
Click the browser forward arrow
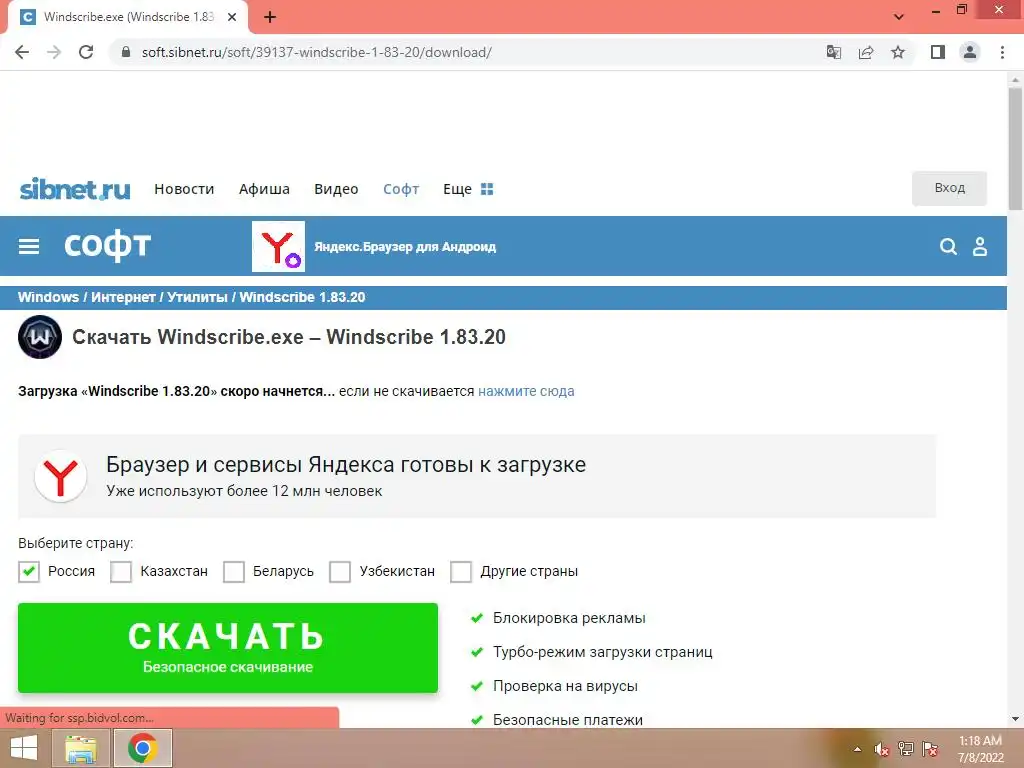pyautogui.click(x=54, y=52)
